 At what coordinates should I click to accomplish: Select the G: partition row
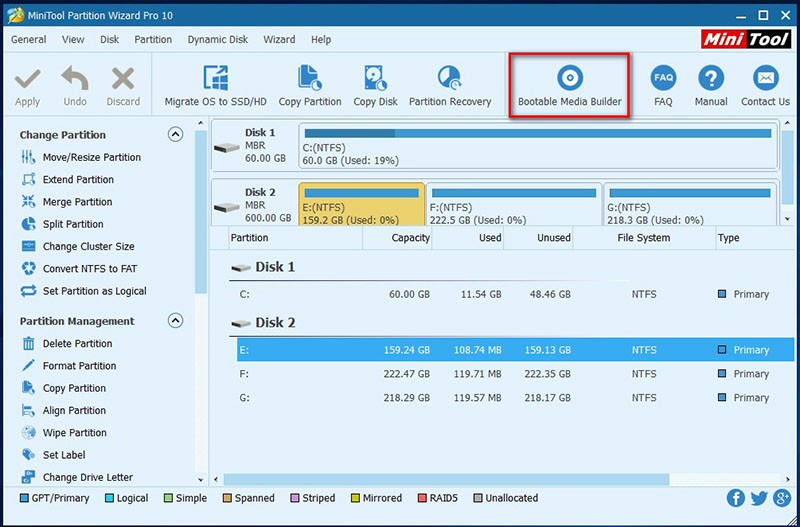click(515, 397)
